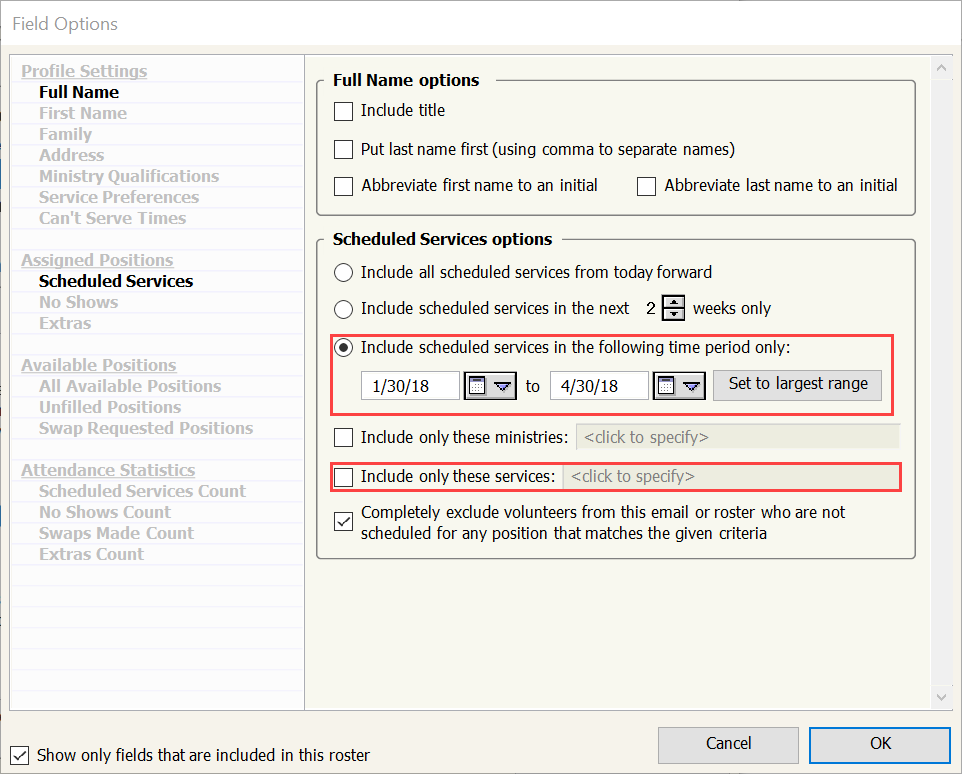The height and width of the screenshot is (774, 962).
Task: Toggle Abbreviate last name to an initial
Action: point(647,186)
